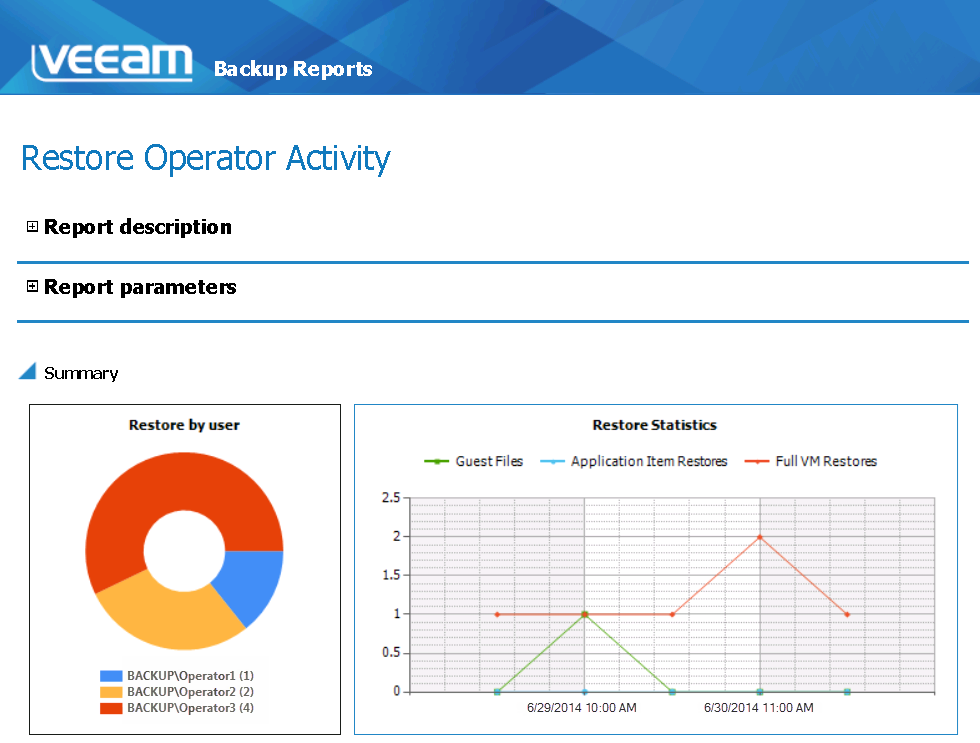Select BACKUP\Operator2 (2) legend label
980x743 pixels.
click(191, 692)
